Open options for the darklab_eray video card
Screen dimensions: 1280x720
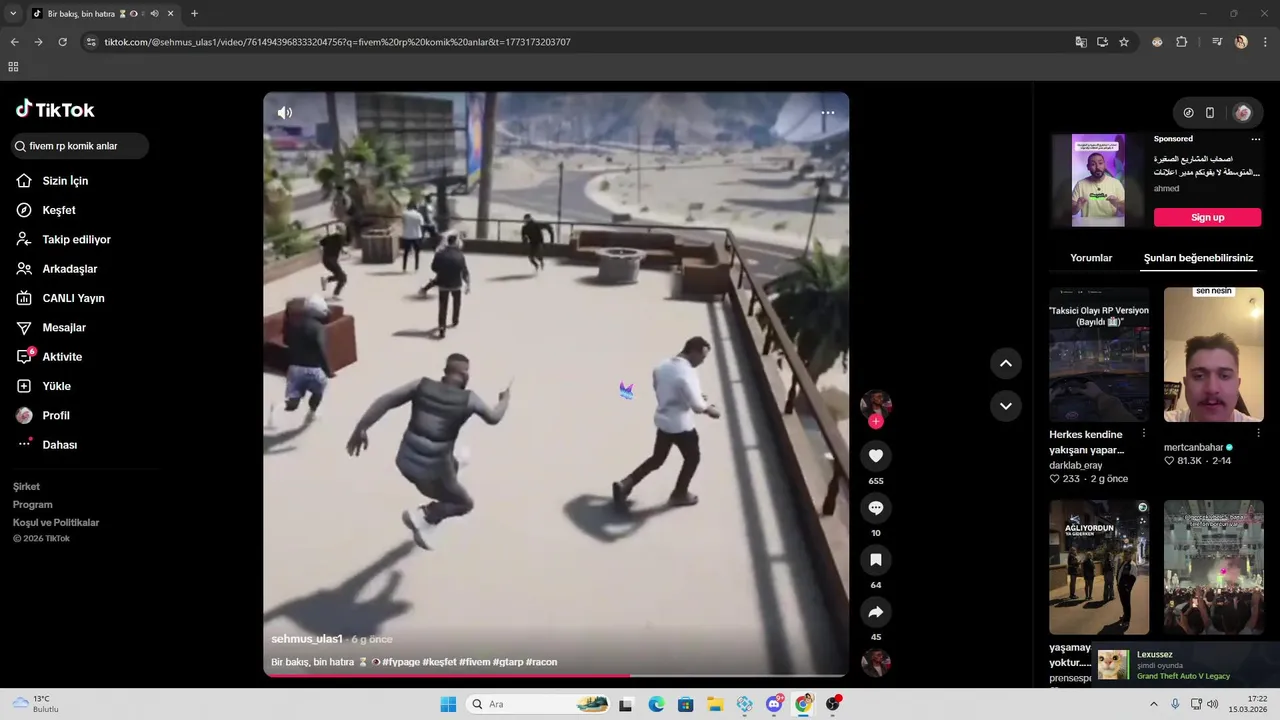(x=1144, y=434)
